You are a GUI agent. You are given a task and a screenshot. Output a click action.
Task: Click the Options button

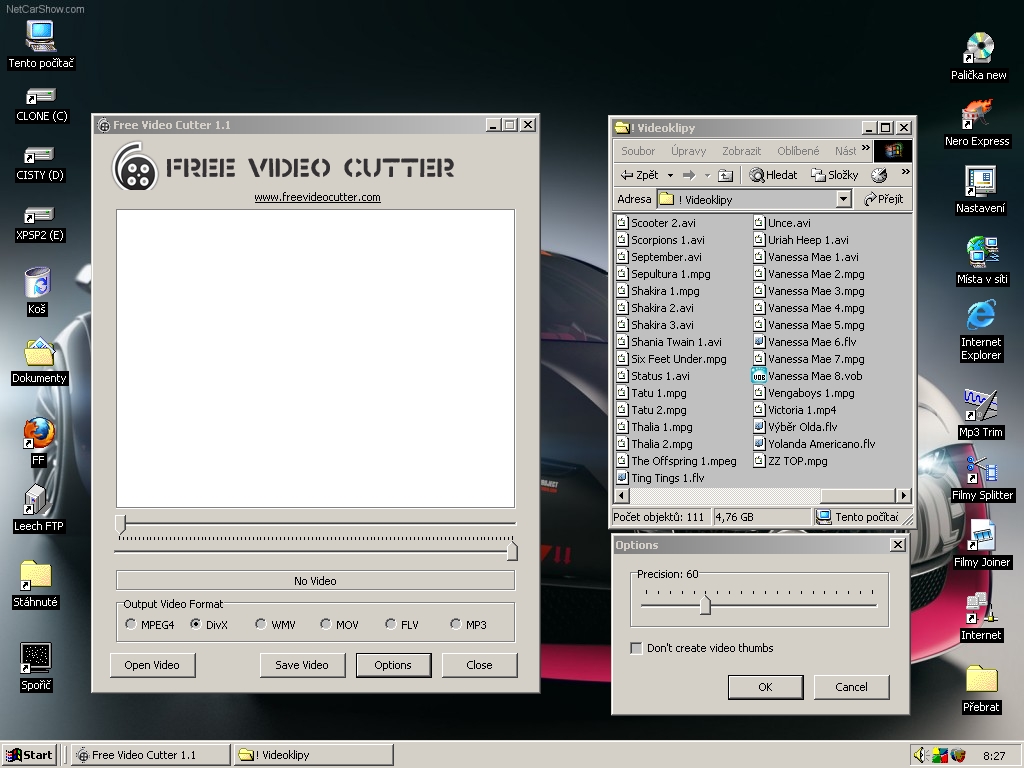tap(393, 665)
